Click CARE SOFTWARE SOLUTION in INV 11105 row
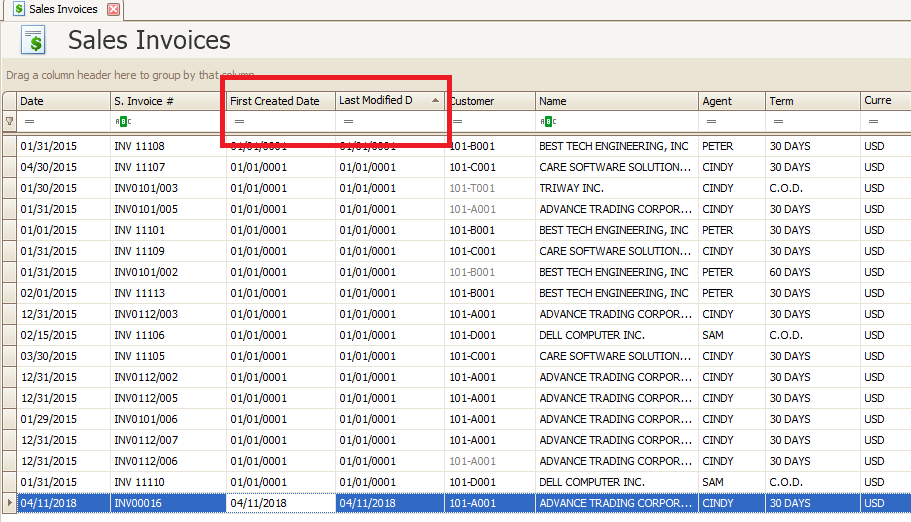The width and height of the screenshot is (911, 522). tap(616, 356)
